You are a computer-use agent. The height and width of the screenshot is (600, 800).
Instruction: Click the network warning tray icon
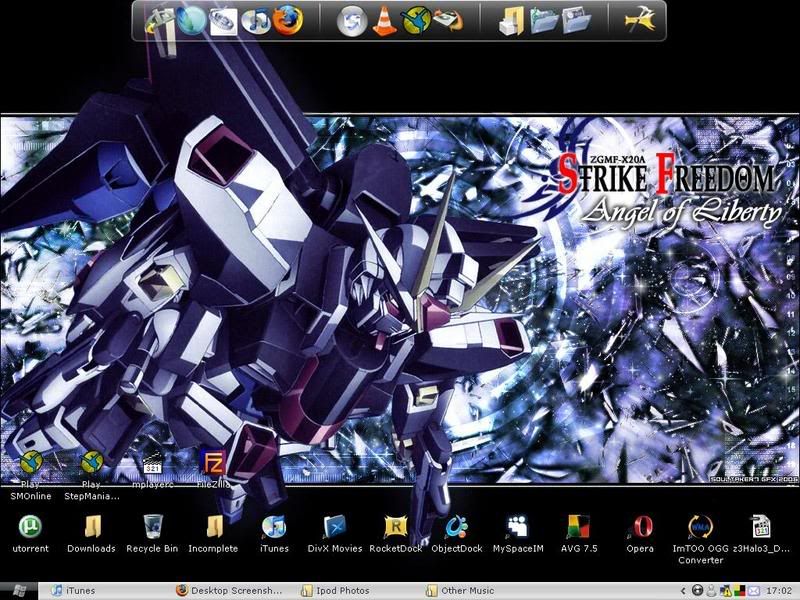point(726,591)
